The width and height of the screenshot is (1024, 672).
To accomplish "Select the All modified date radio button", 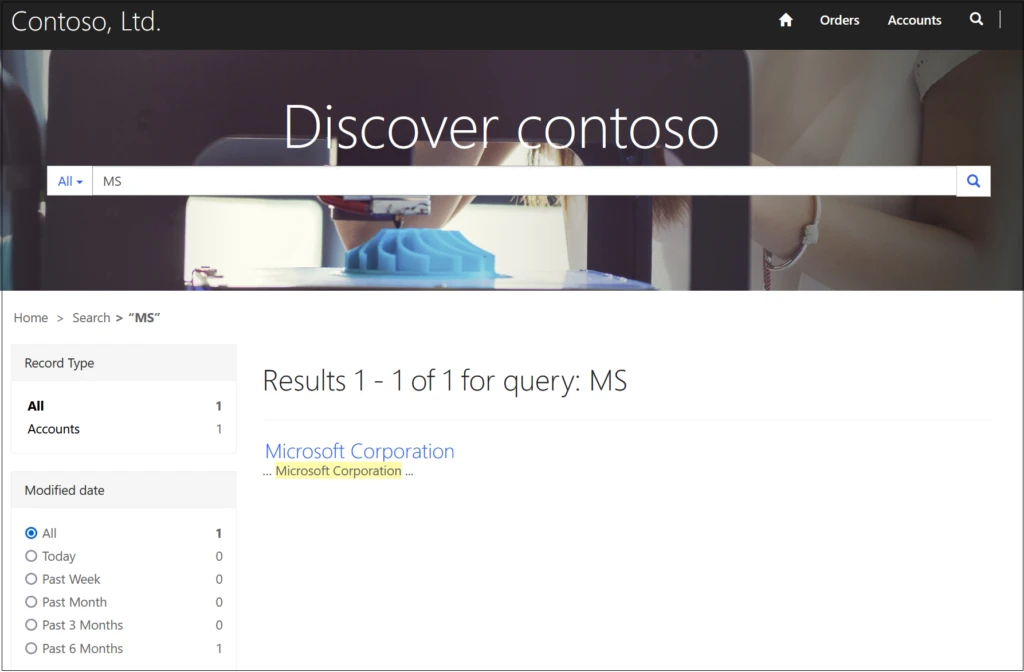I will [x=31, y=534].
